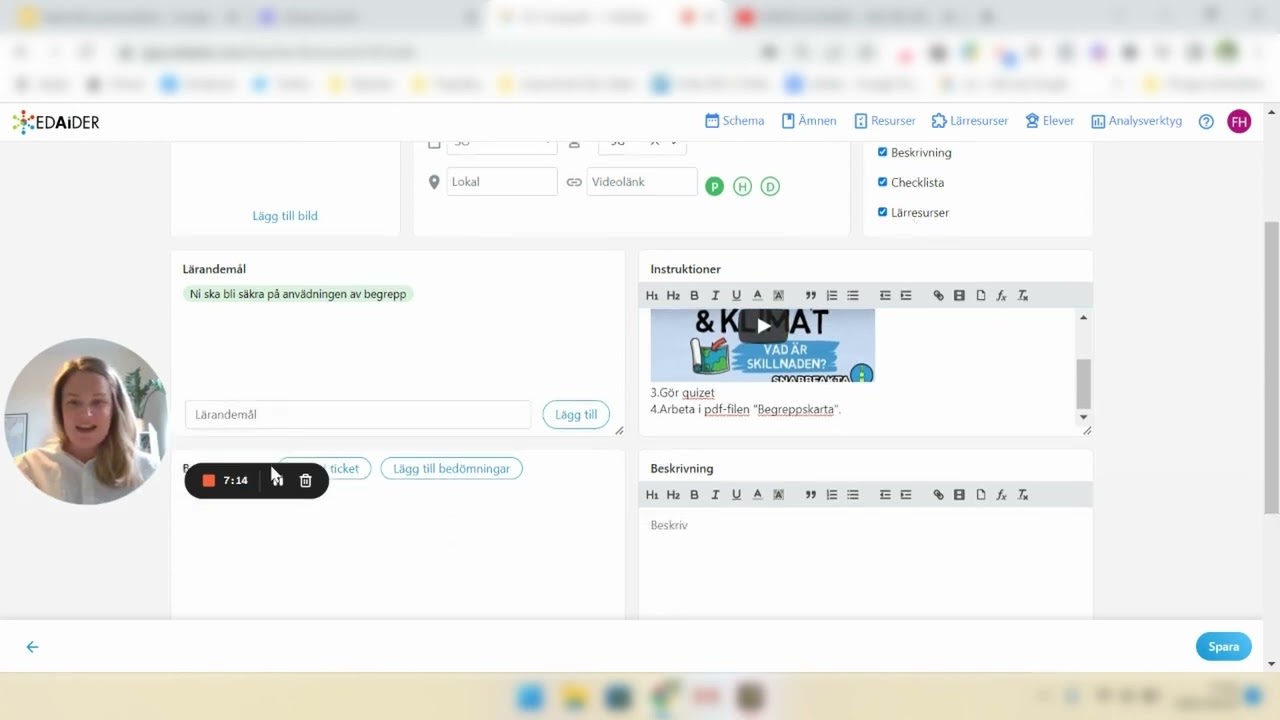Toggle bold in Instruktioner editor
Image resolution: width=1280 pixels, height=720 pixels.
click(694, 296)
